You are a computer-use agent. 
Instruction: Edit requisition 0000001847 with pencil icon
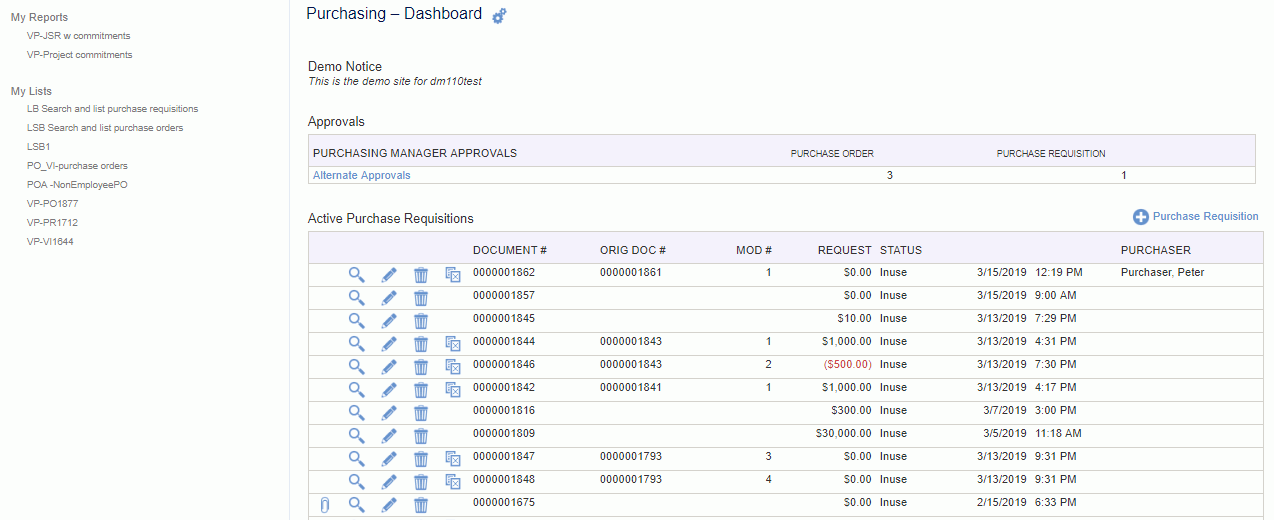[389, 458]
